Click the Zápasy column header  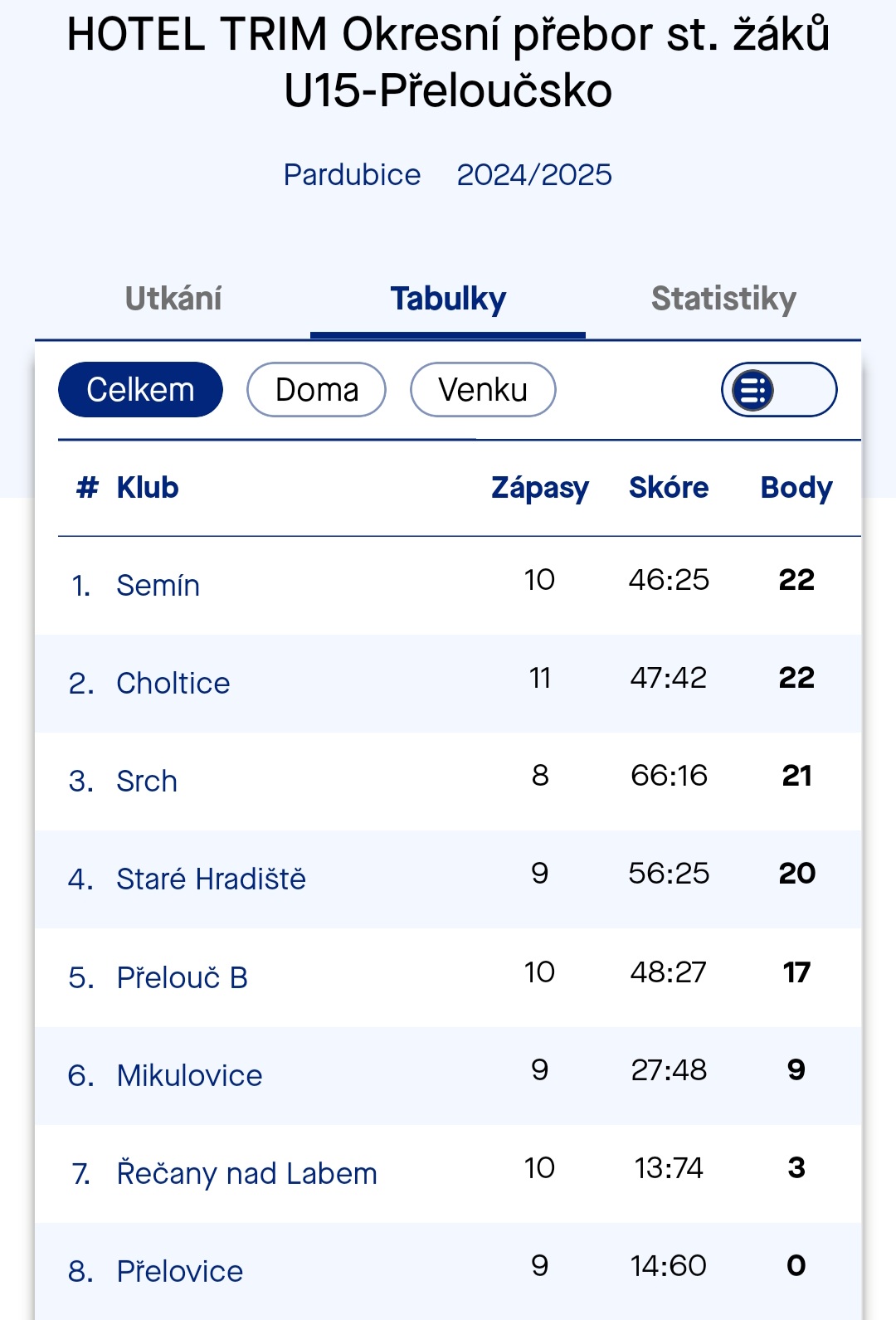[540, 488]
